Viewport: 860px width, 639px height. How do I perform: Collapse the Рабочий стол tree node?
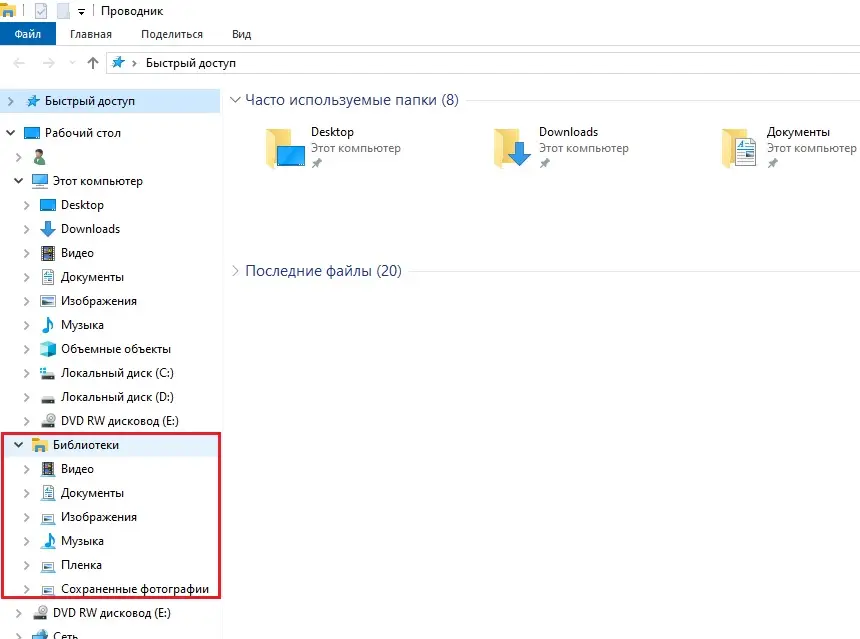pyautogui.click(x=10, y=133)
